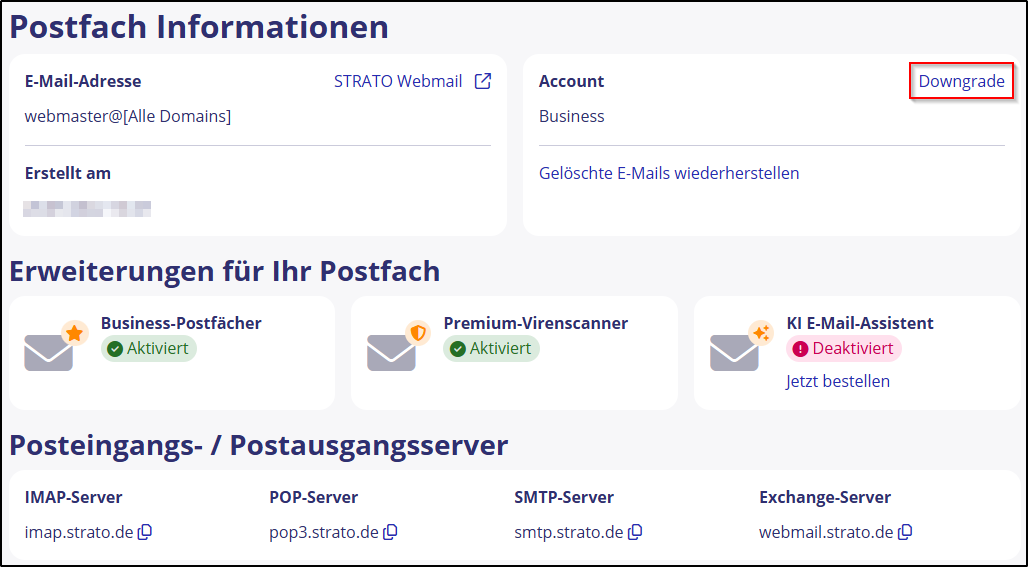Click the pop3.strato.de server text

324,532
